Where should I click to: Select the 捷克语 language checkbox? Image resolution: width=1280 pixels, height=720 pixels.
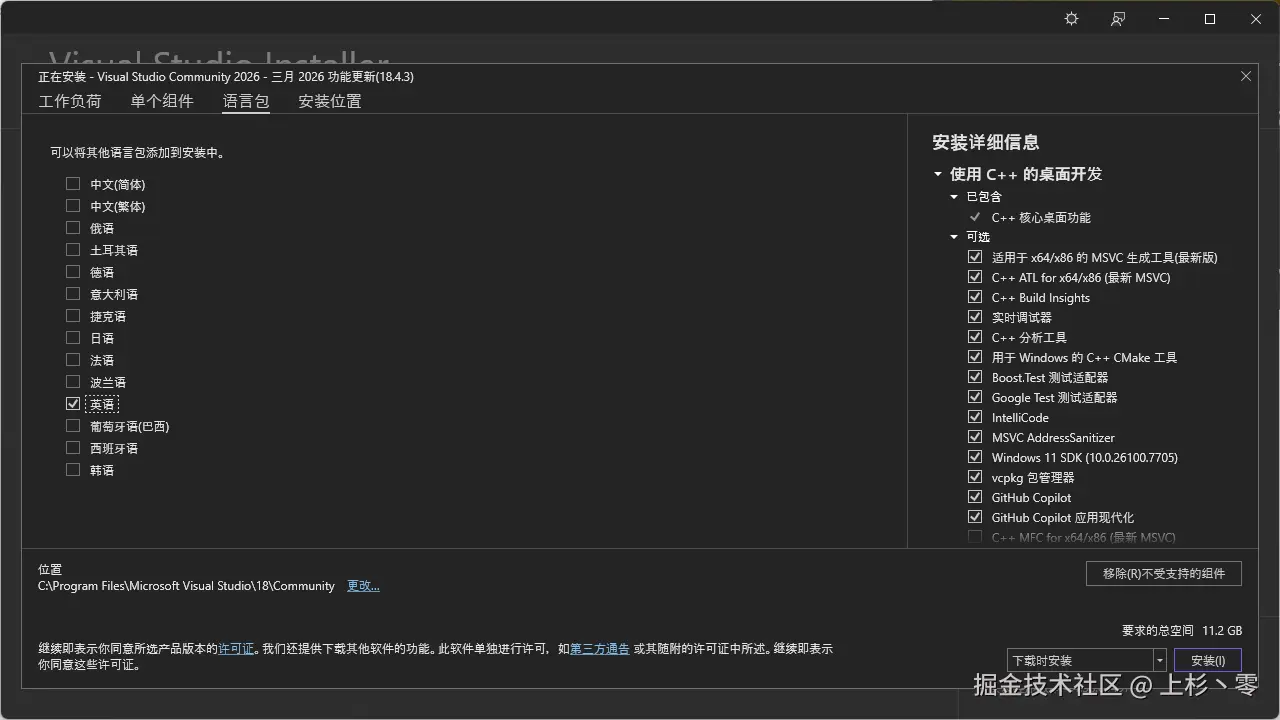[73, 316]
